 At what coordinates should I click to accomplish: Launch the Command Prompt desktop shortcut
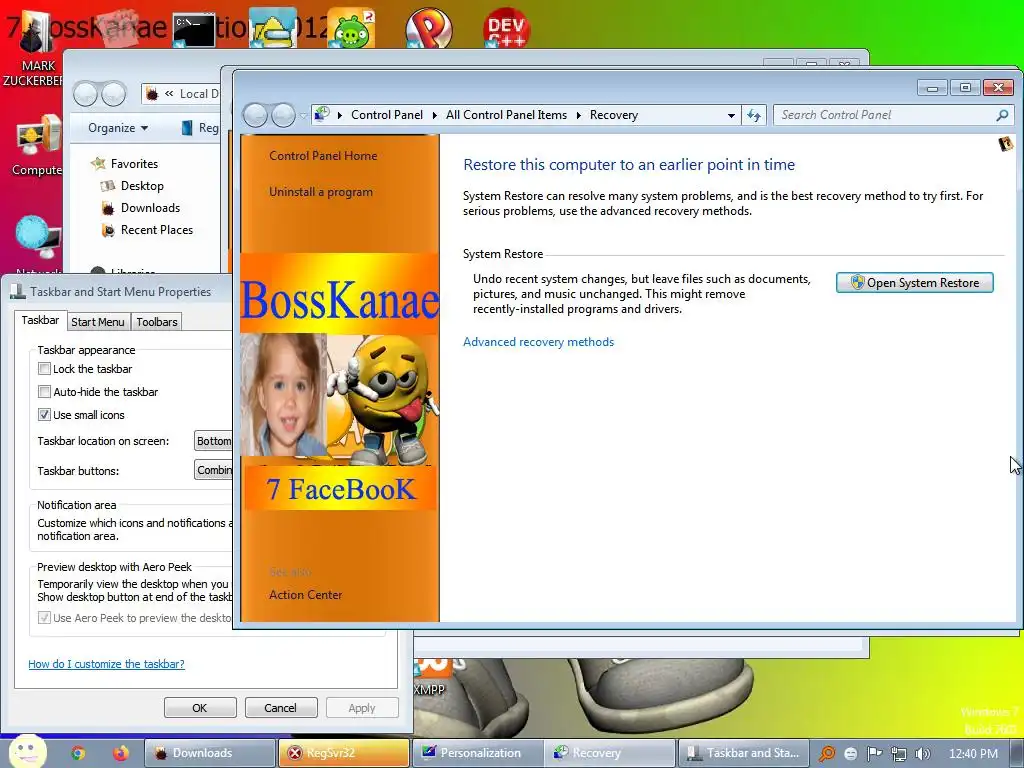[x=194, y=31]
